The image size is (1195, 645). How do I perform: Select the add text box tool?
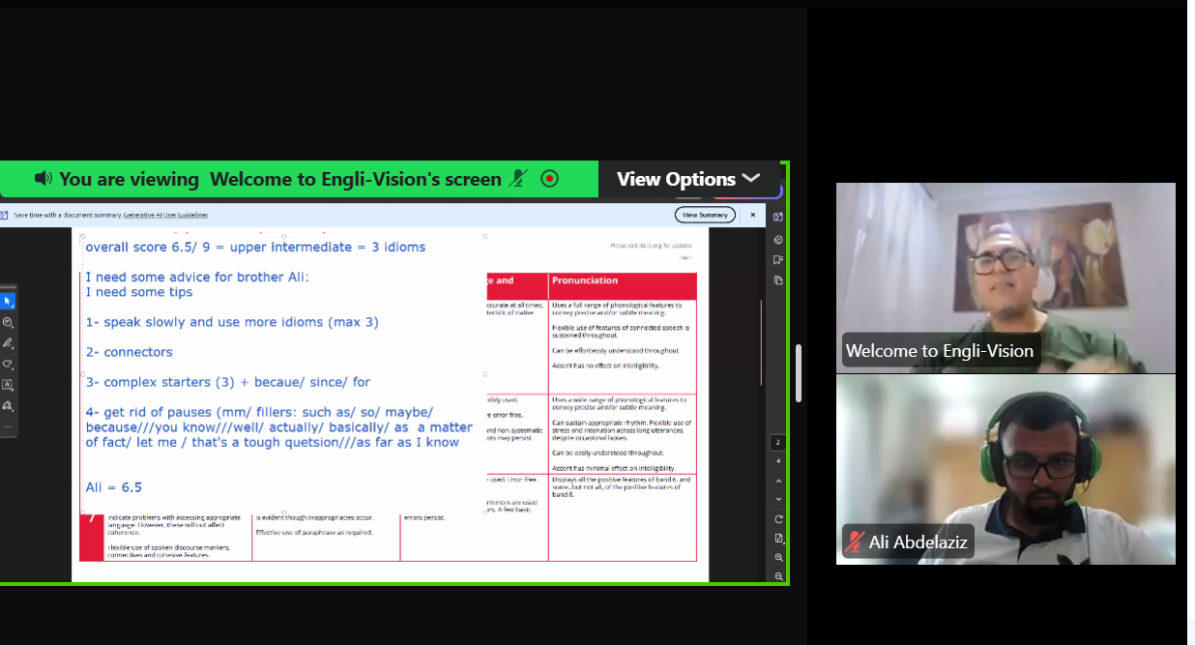click(x=7, y=385)
